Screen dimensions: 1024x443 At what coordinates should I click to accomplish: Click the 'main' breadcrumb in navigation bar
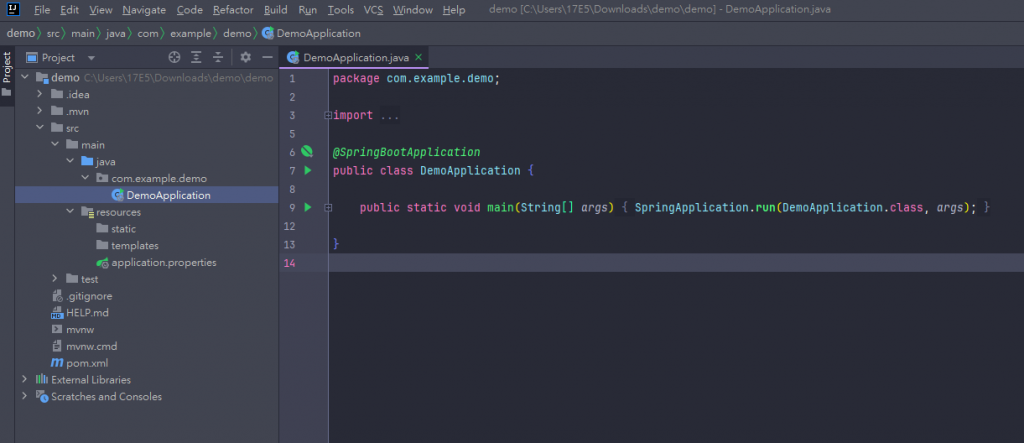[82, 33]
